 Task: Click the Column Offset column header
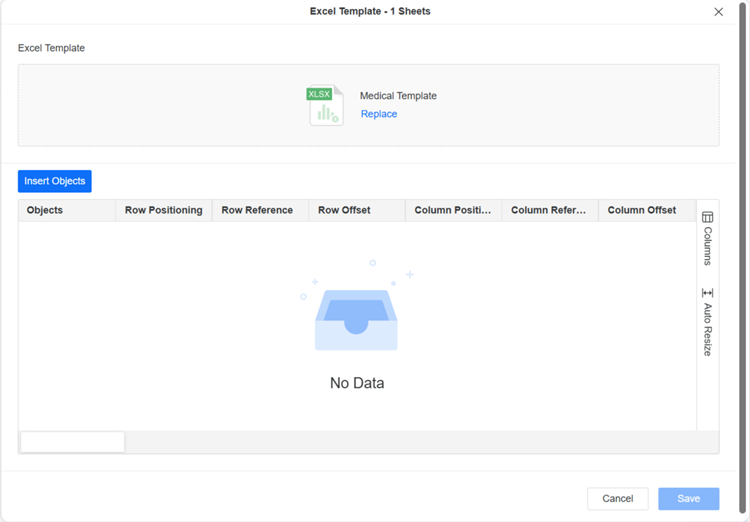click(x=641, y=211)
